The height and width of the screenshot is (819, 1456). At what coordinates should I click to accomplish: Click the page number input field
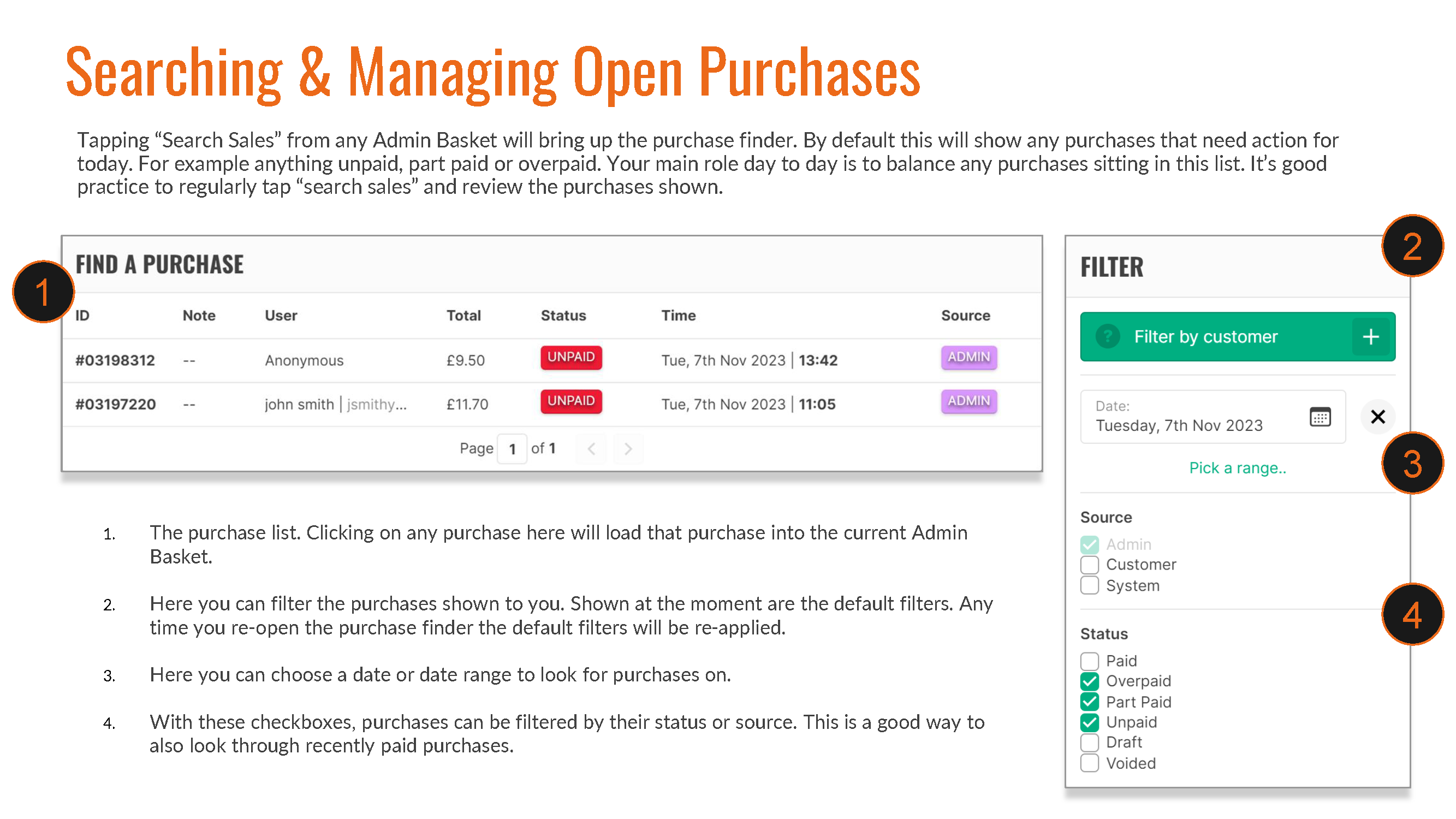512,448
